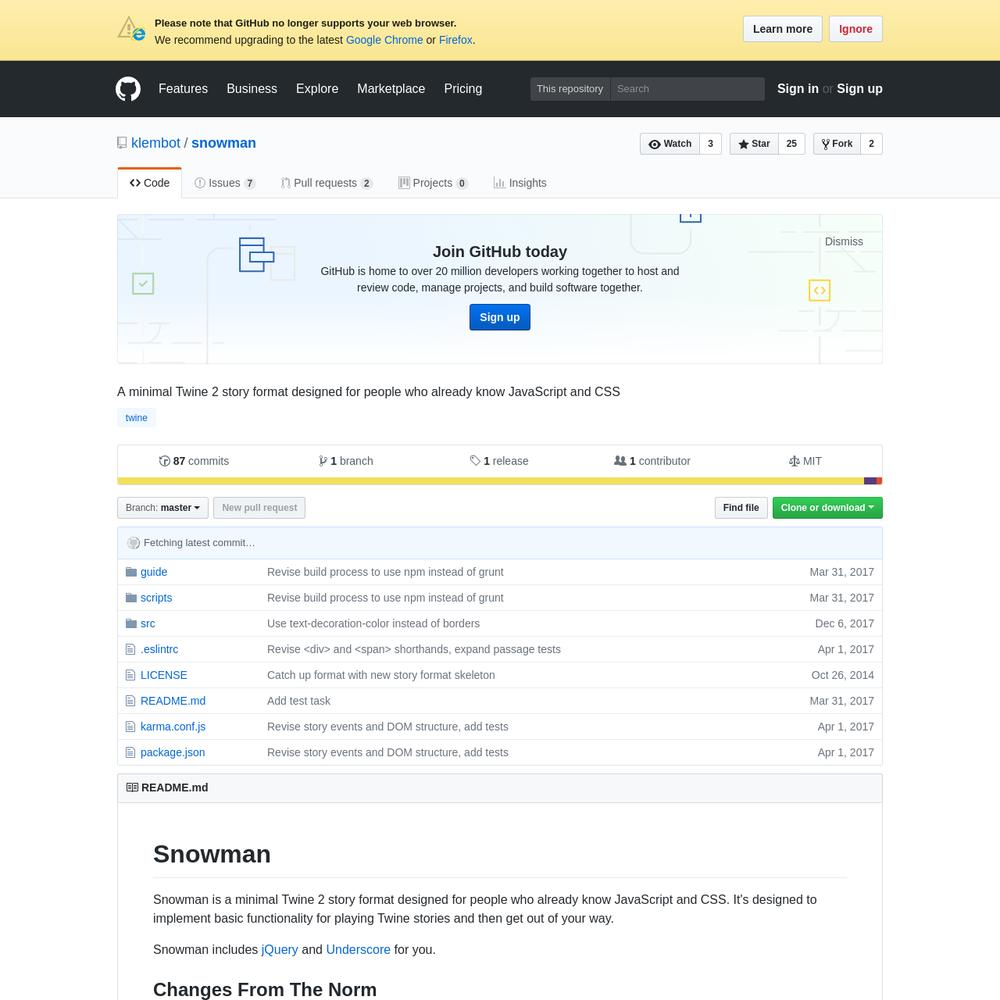1000x1000 pixels.
Task: Dismiss the Join GitHub banner
Action: [x=843, y=242]
